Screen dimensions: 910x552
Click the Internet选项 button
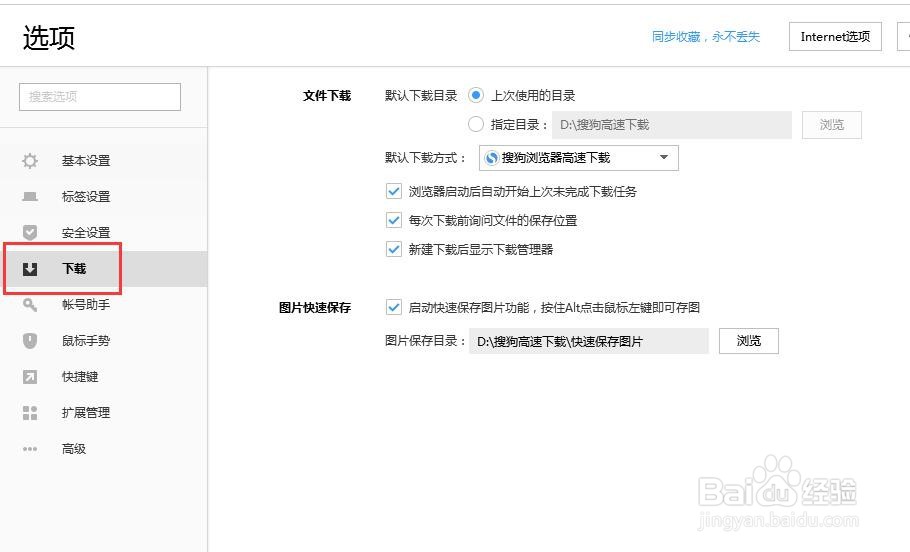click(835, 37)
